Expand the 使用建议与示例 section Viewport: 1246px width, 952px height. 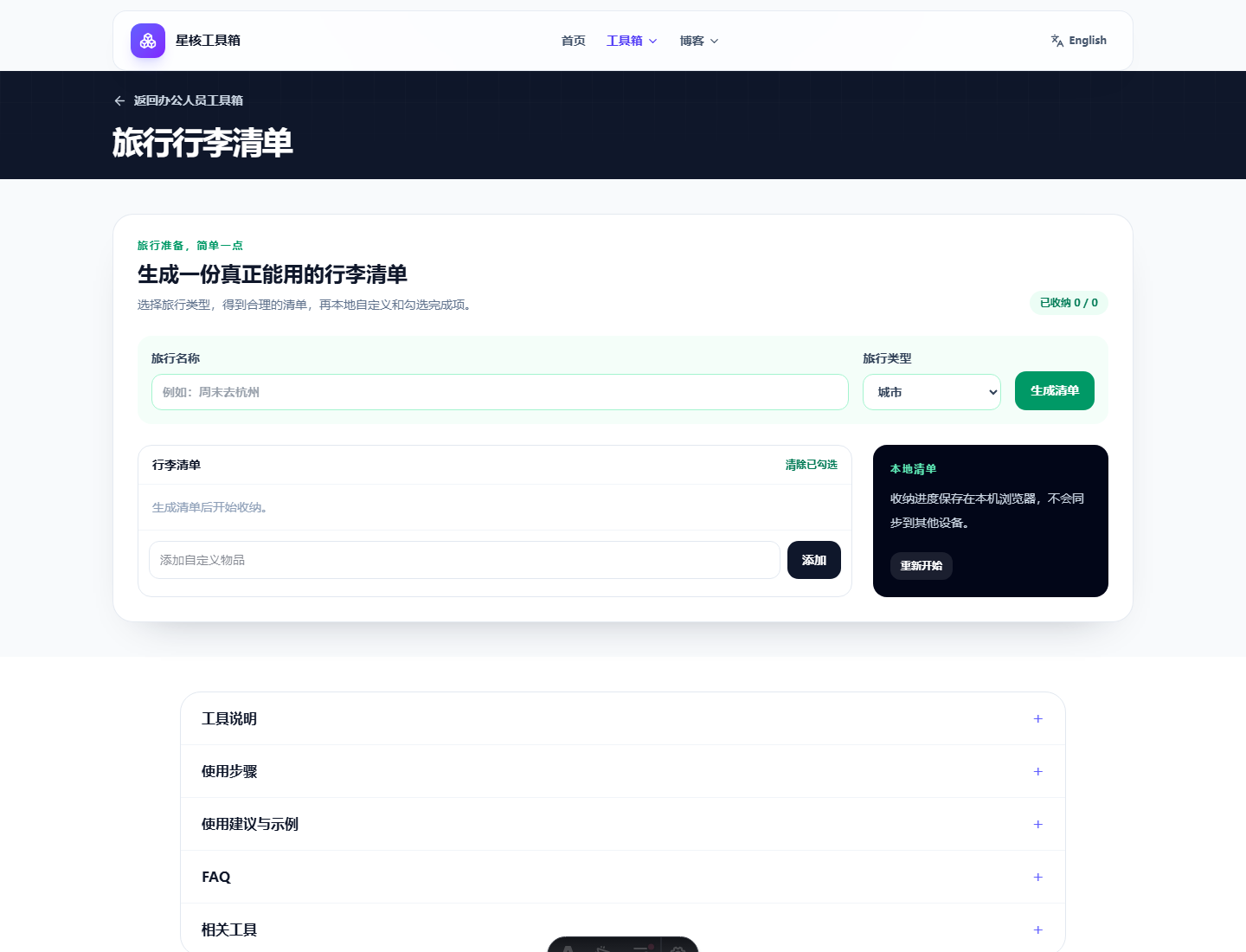tap(623, 824)
